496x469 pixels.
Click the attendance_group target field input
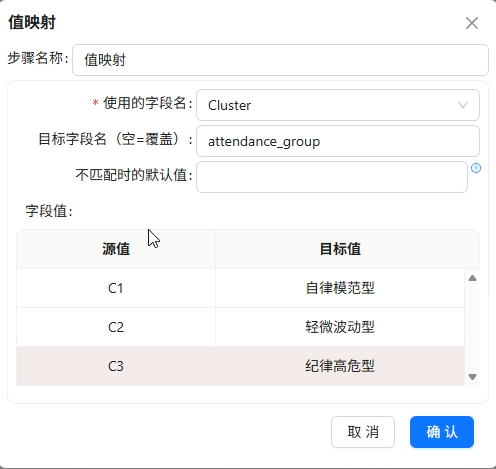click(x=338, y=141)
